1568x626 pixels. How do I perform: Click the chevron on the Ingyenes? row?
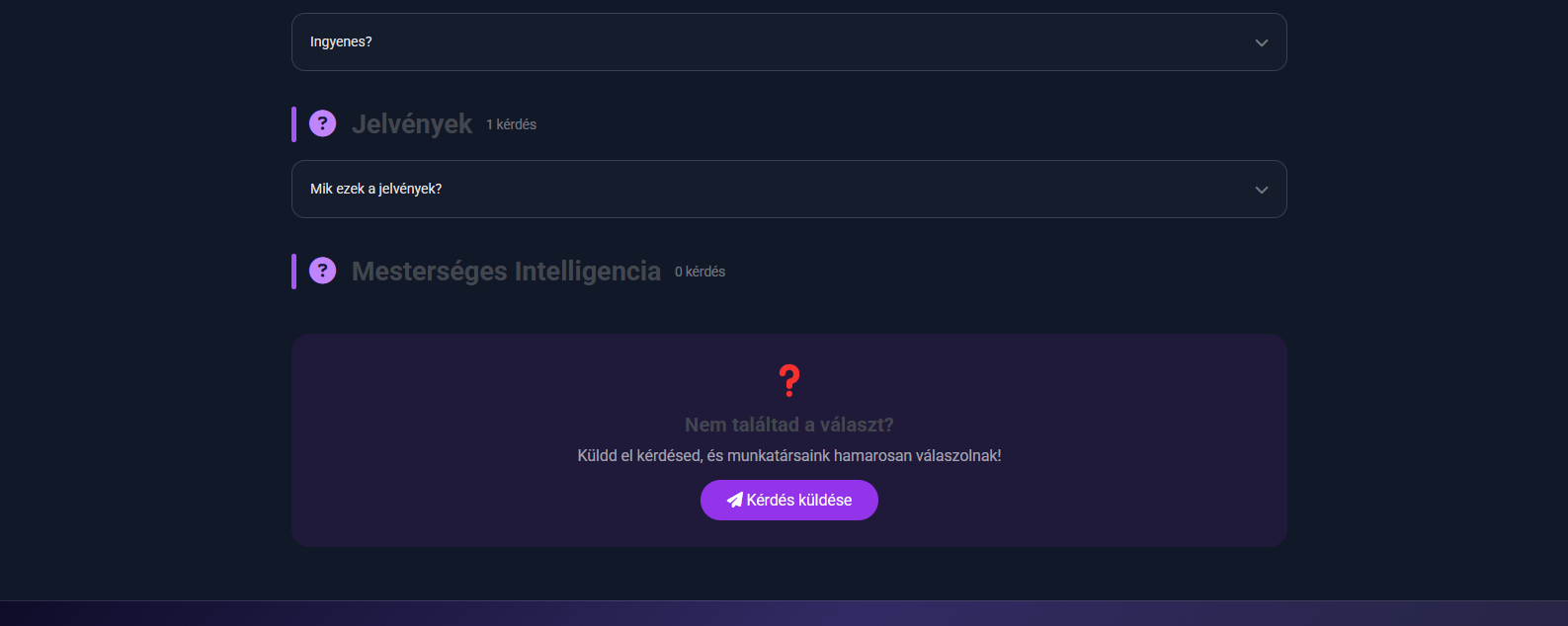1261,42
